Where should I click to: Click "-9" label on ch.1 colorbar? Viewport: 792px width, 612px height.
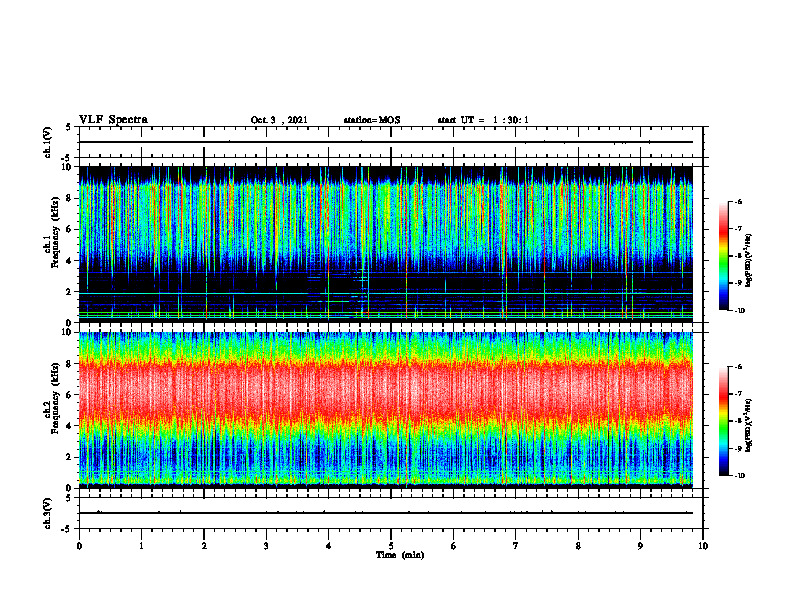tap(738, 283)
